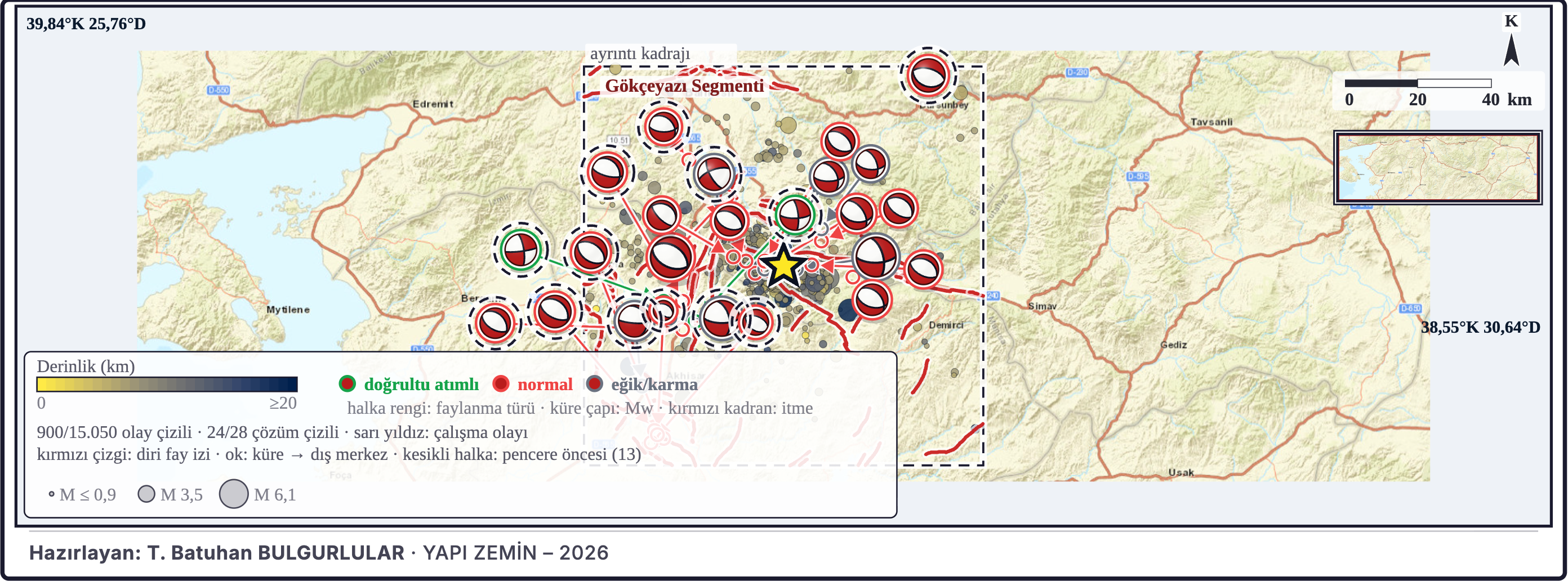Click the green doğrultu atımlı legend circle
The image size is (1568, 581).
347,384
